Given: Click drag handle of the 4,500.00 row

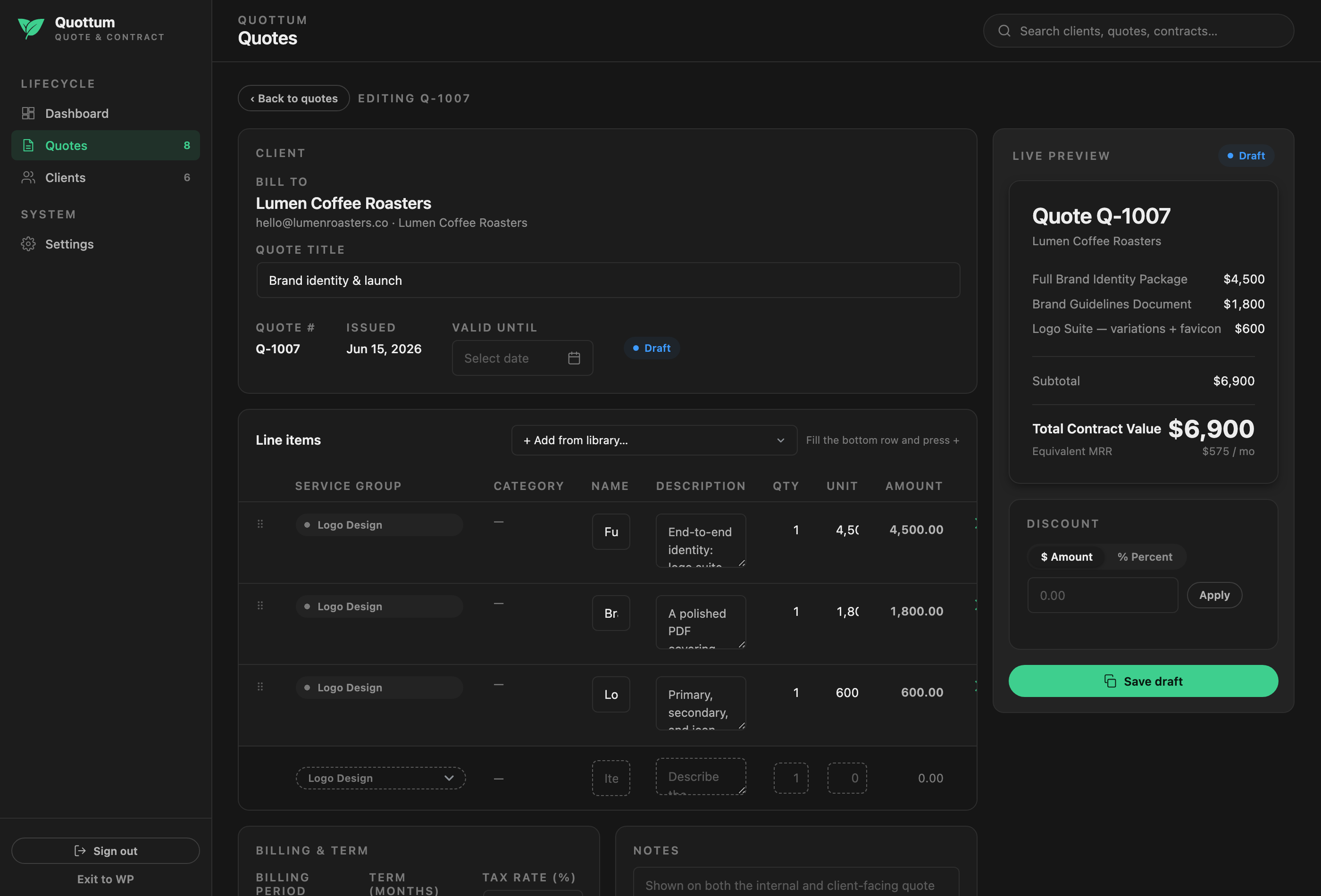Looking at the screenshot, I should 260,524.
